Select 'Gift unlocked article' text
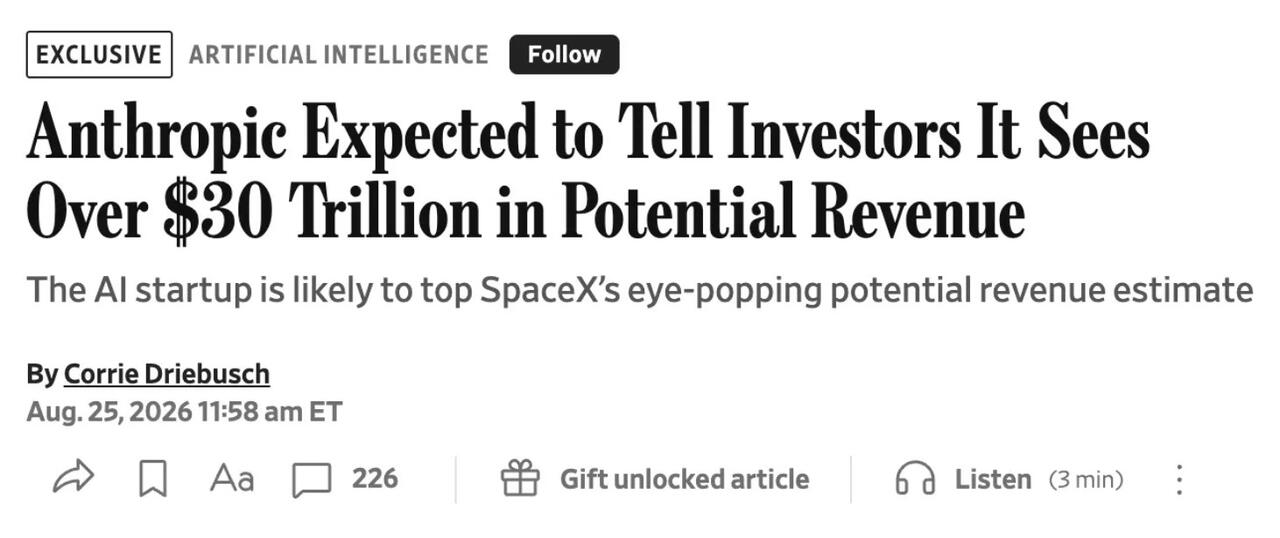 tap(684, 479)
